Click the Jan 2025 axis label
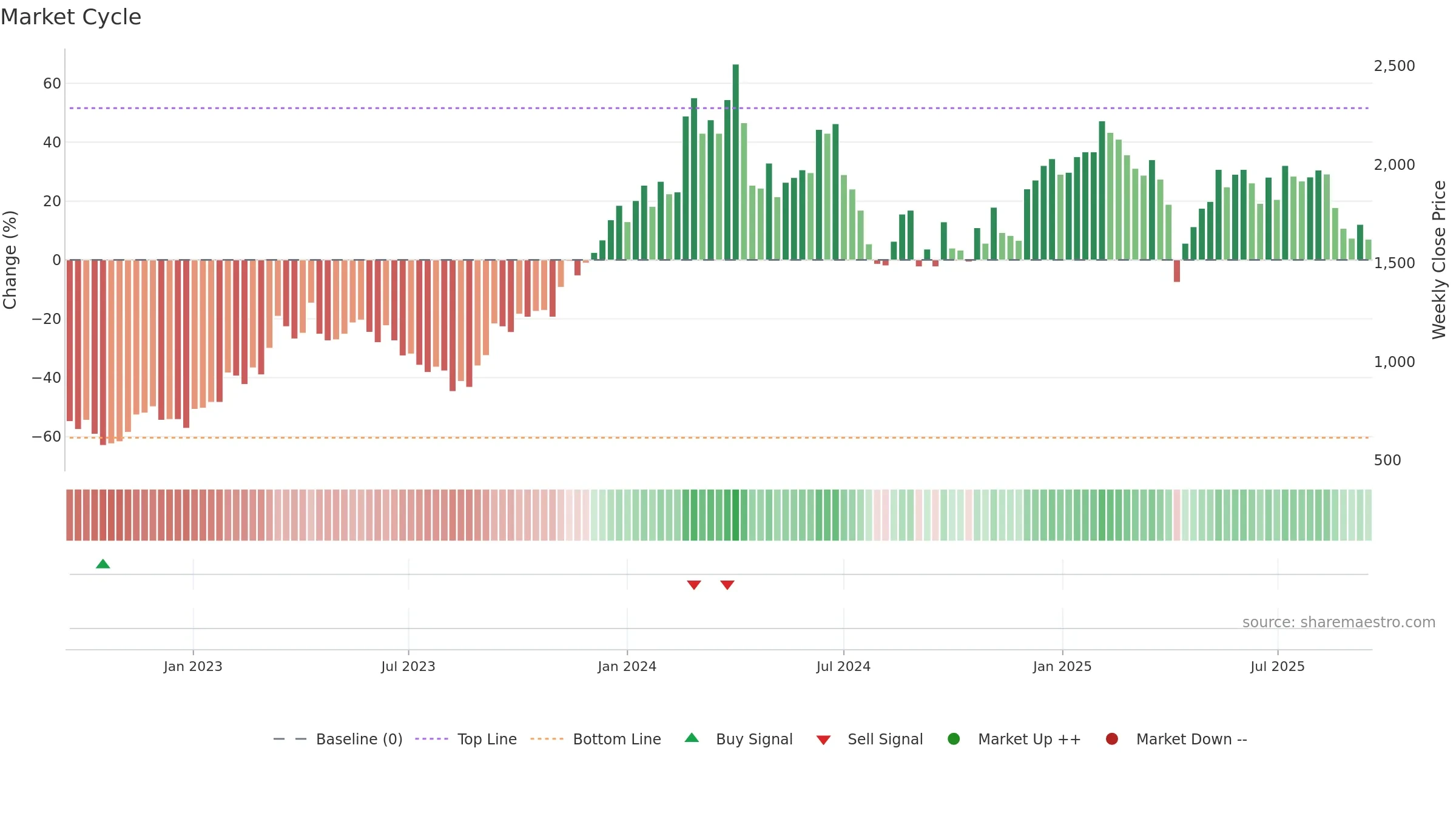The height and width of the screenshot is (819, 1456). pos(1062,667)
